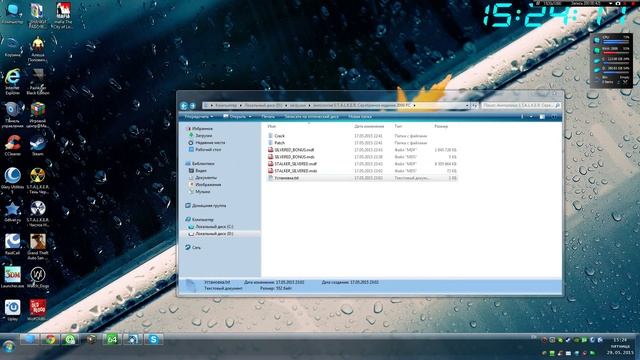The height and width of the screenshot is (360, 640).
Task: Open Google Chrome in the taskbar
Action: click(50, 339)
